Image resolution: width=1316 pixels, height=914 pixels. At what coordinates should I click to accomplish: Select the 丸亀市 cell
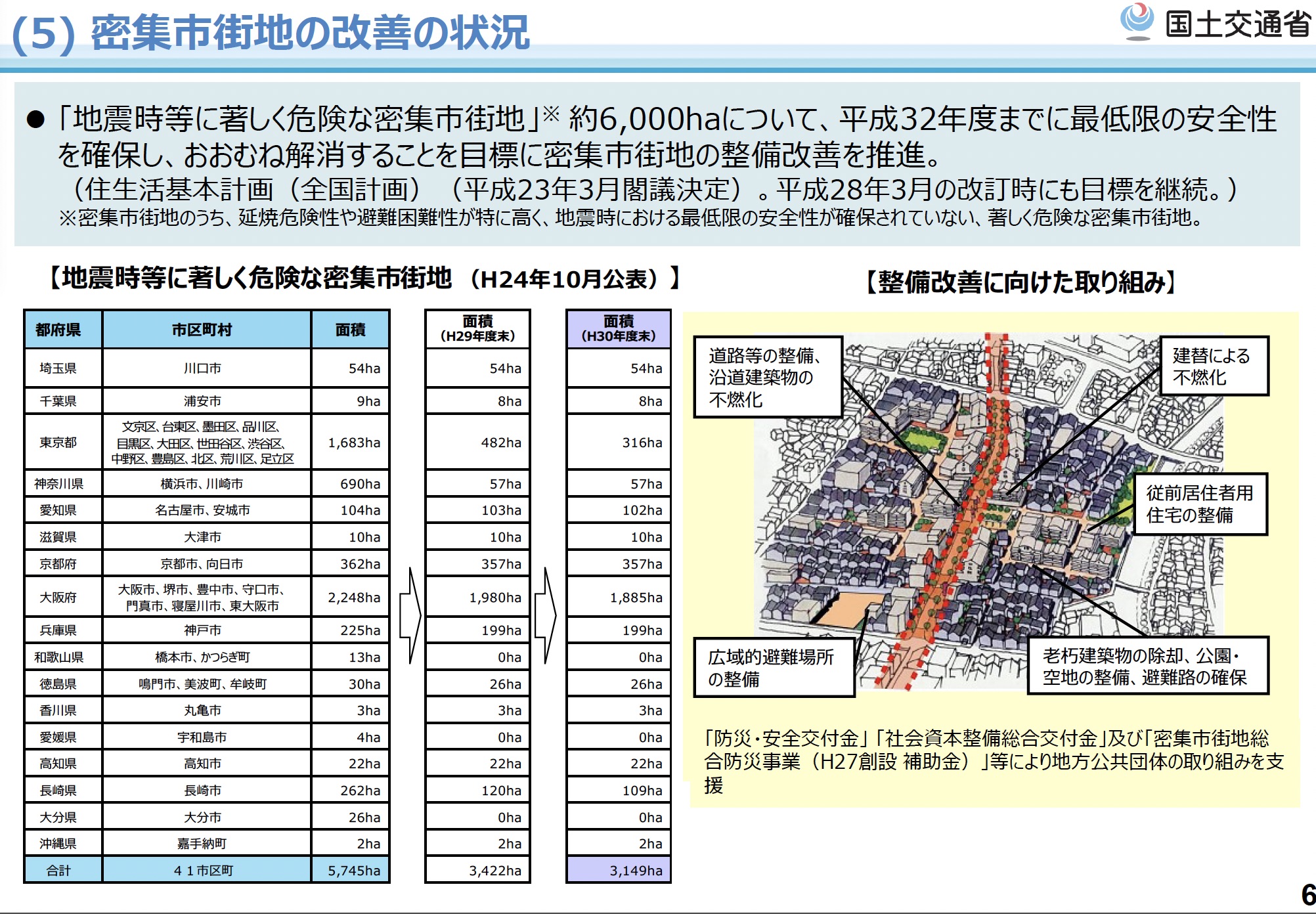click(206, 710)
